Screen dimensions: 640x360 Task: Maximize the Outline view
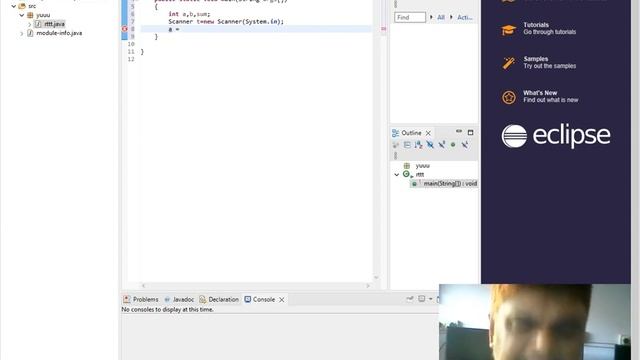[x=470, y=132]
